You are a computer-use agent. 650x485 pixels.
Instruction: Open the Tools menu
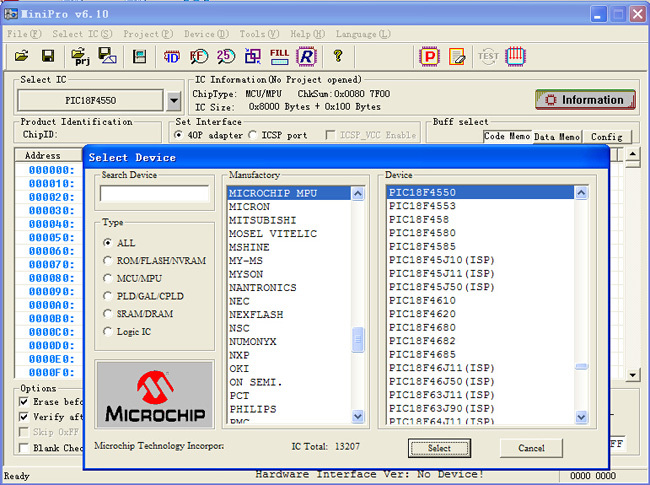pos(259,34)
